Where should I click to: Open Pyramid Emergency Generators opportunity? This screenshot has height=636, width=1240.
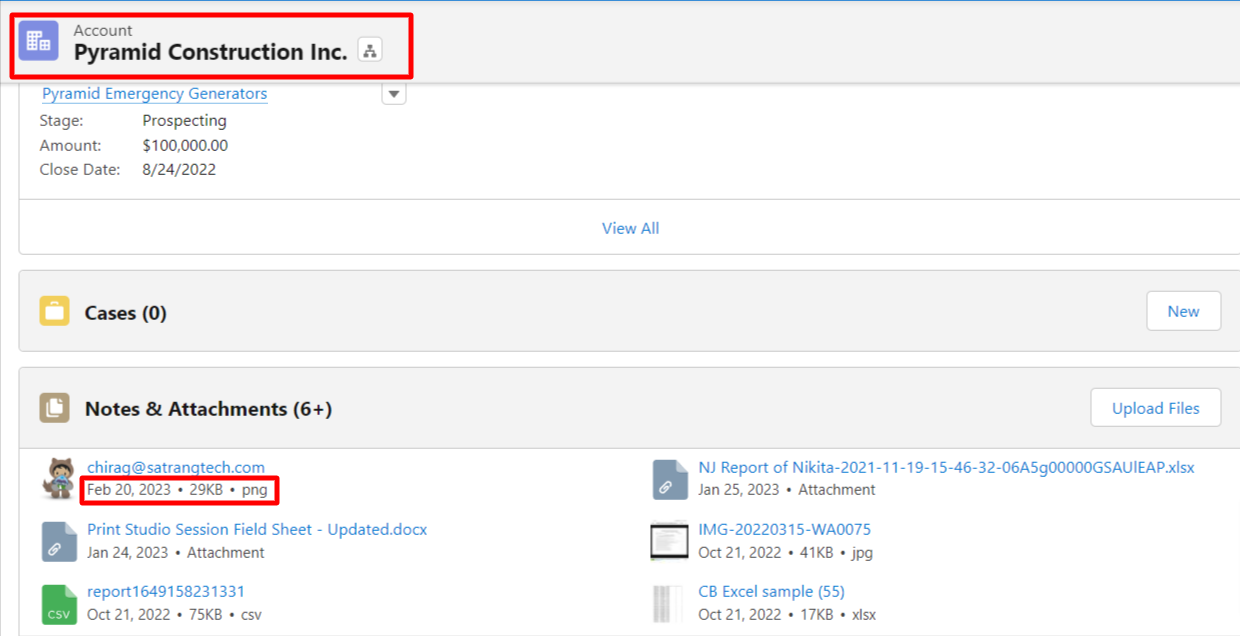pos(154,94)
